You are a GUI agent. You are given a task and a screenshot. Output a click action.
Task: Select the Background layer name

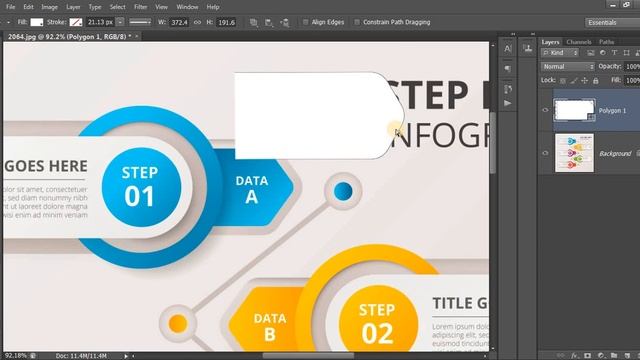coord(615,153)
